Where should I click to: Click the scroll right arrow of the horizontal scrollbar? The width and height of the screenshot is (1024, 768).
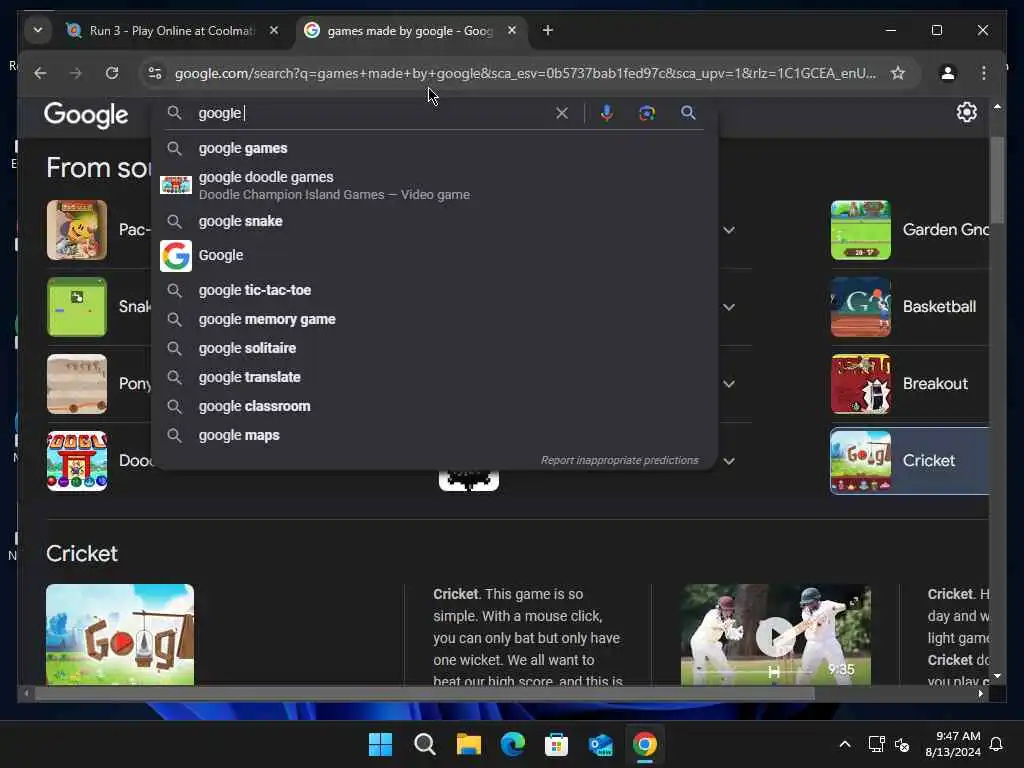980,694
